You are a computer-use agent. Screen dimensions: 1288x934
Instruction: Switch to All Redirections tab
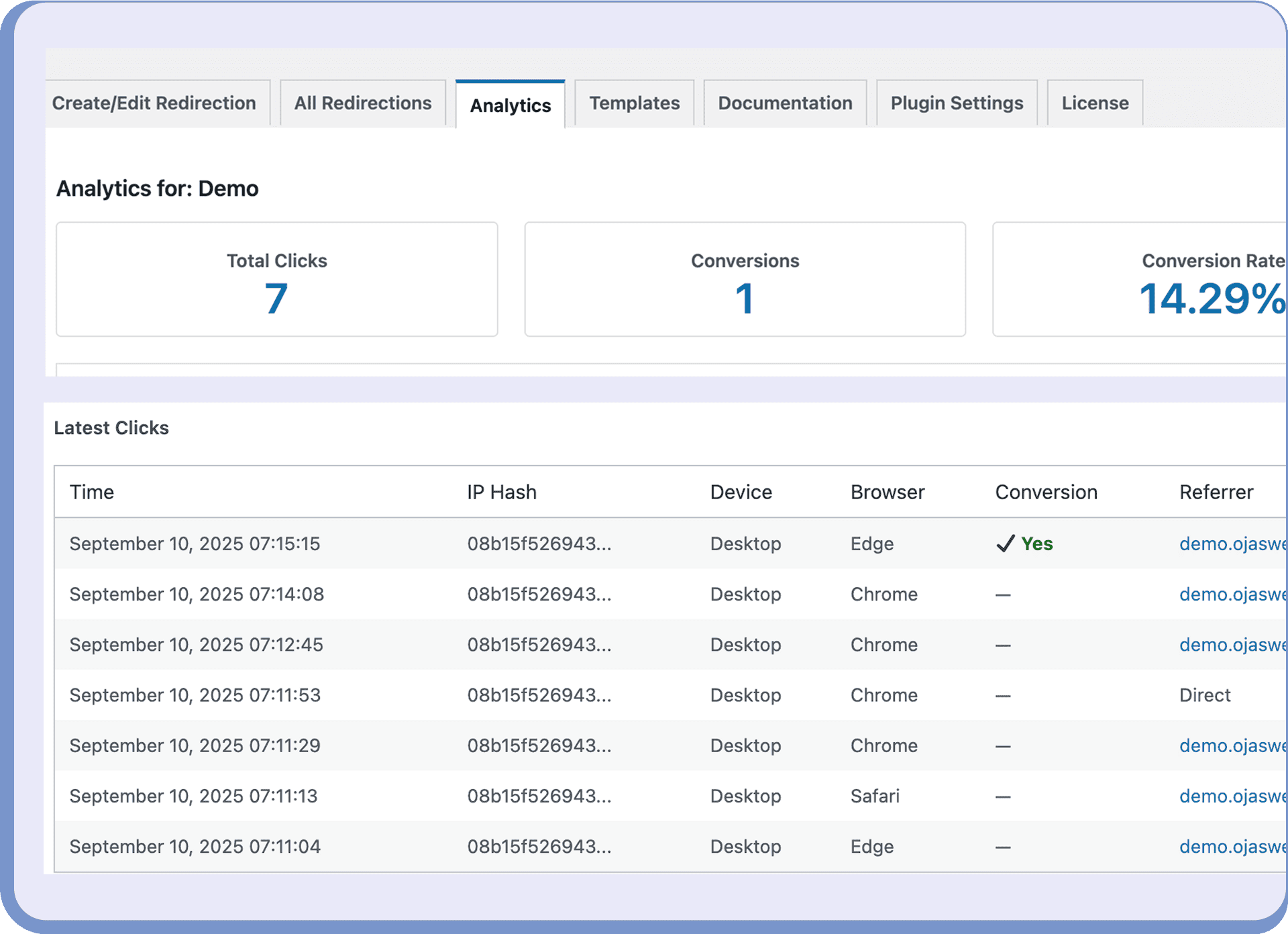[x=363, y=103]
